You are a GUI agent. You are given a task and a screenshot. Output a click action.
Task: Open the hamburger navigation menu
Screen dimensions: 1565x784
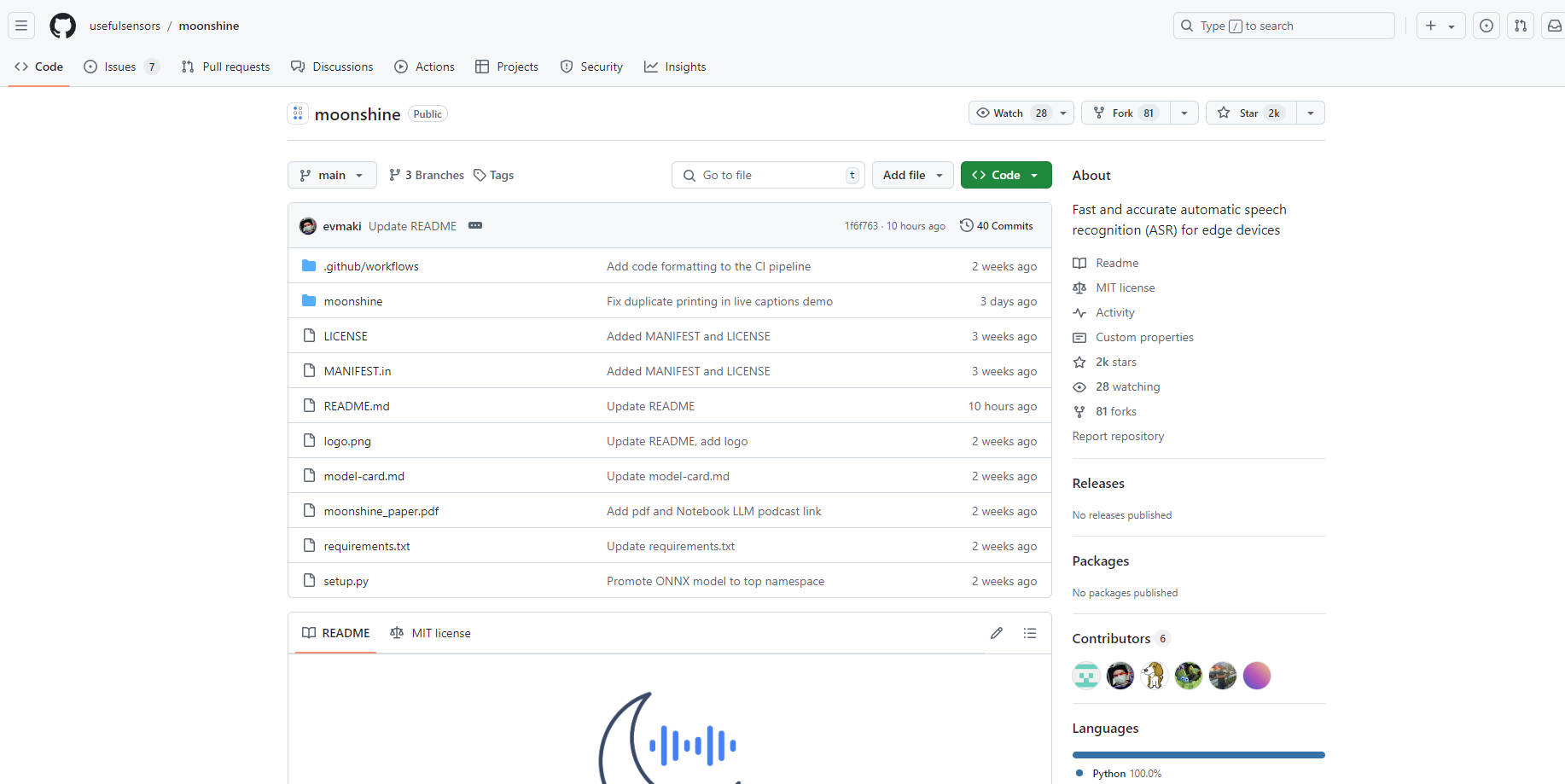[21, 26]
